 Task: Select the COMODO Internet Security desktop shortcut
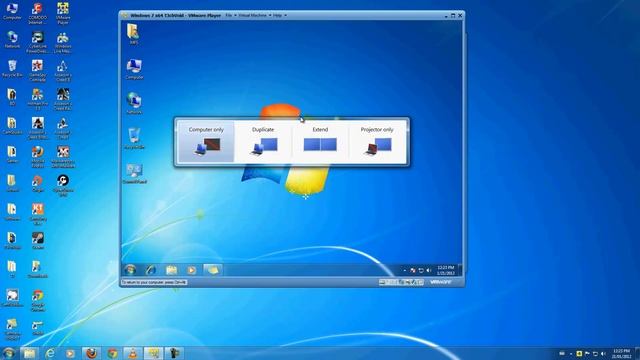pos(38,13)
